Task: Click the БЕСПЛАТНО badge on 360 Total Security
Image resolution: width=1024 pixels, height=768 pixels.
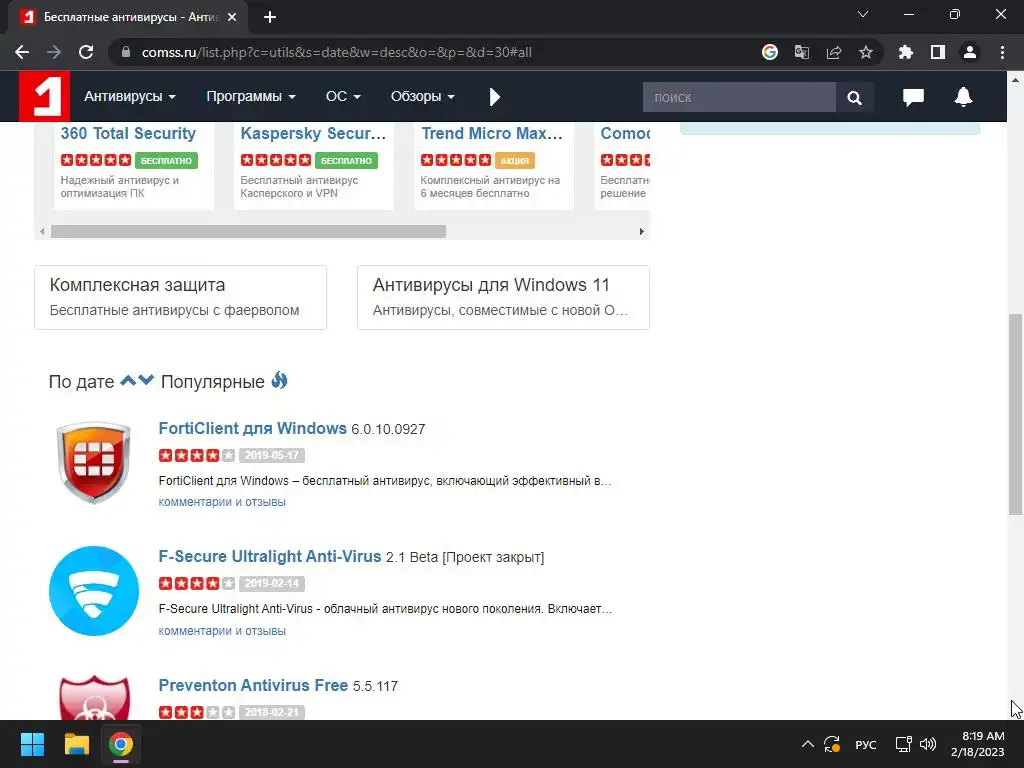Action: (167, 161)
